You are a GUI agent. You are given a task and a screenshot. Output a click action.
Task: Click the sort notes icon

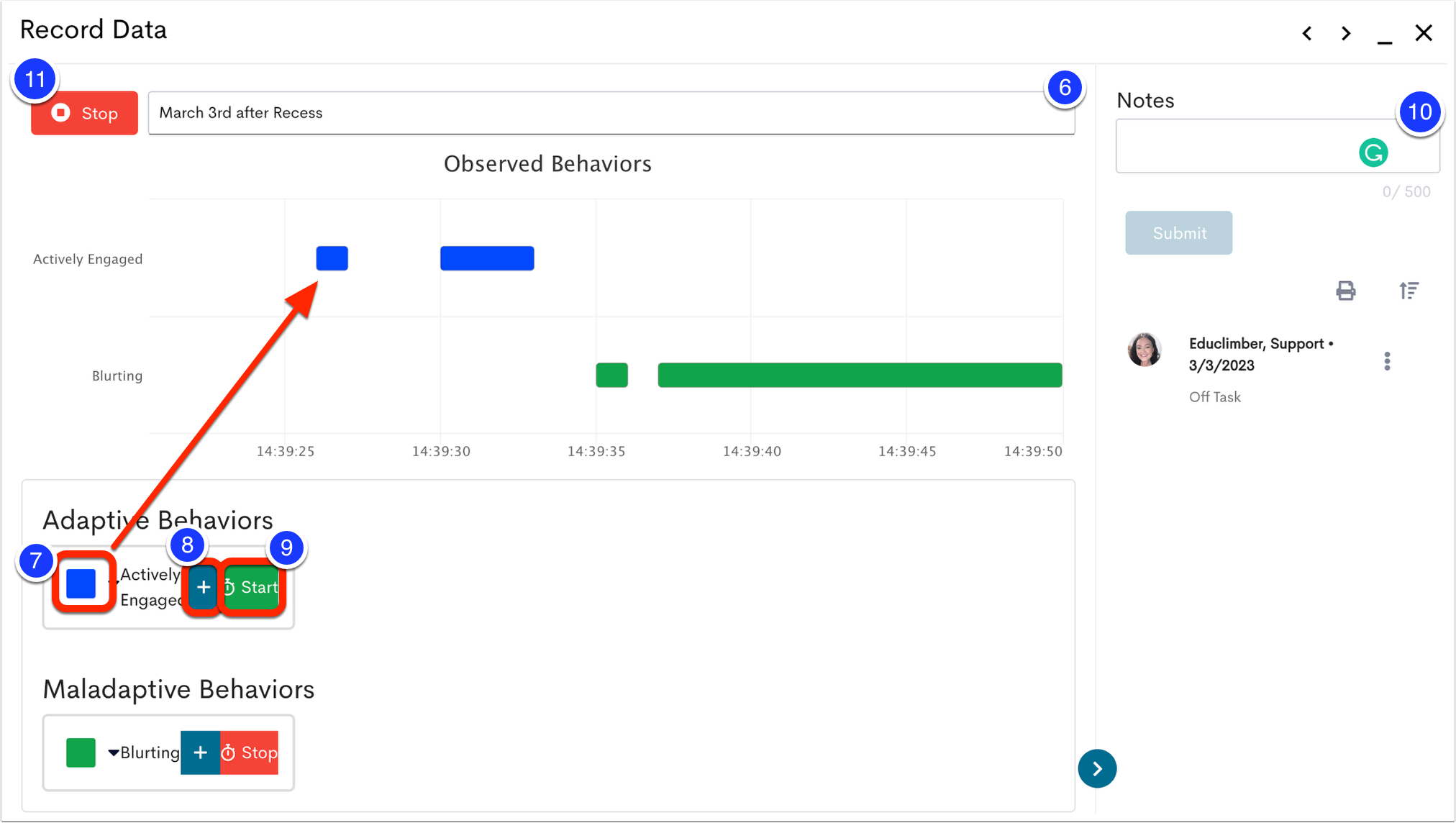pyautogui.click(x=1409, y=291)
